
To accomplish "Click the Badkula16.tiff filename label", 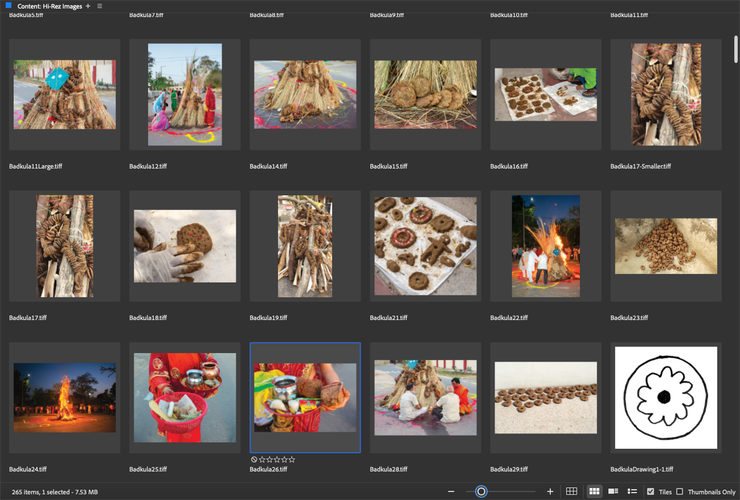I will tap(509, 166).
